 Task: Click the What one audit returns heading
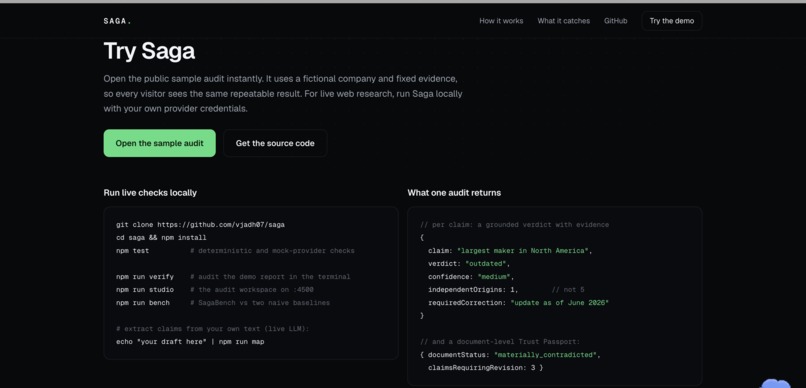coord(454,193)
